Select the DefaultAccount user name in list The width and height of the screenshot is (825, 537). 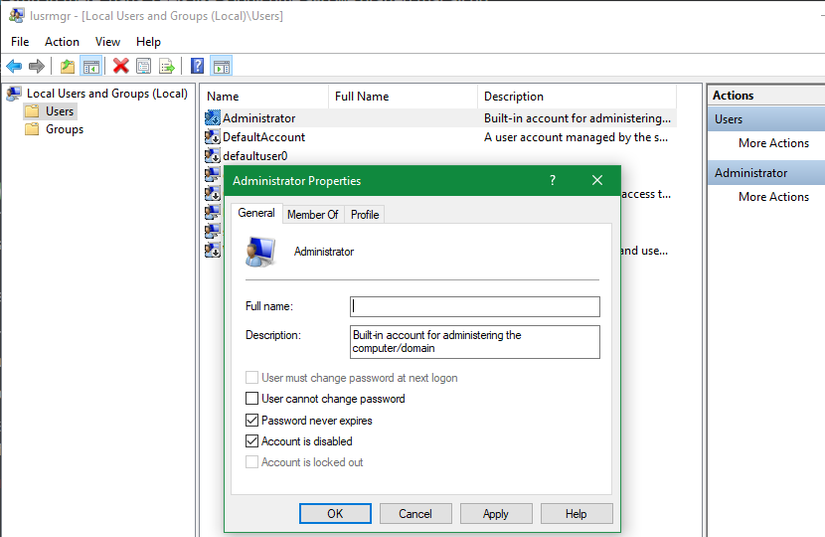[x=264, y=137]
